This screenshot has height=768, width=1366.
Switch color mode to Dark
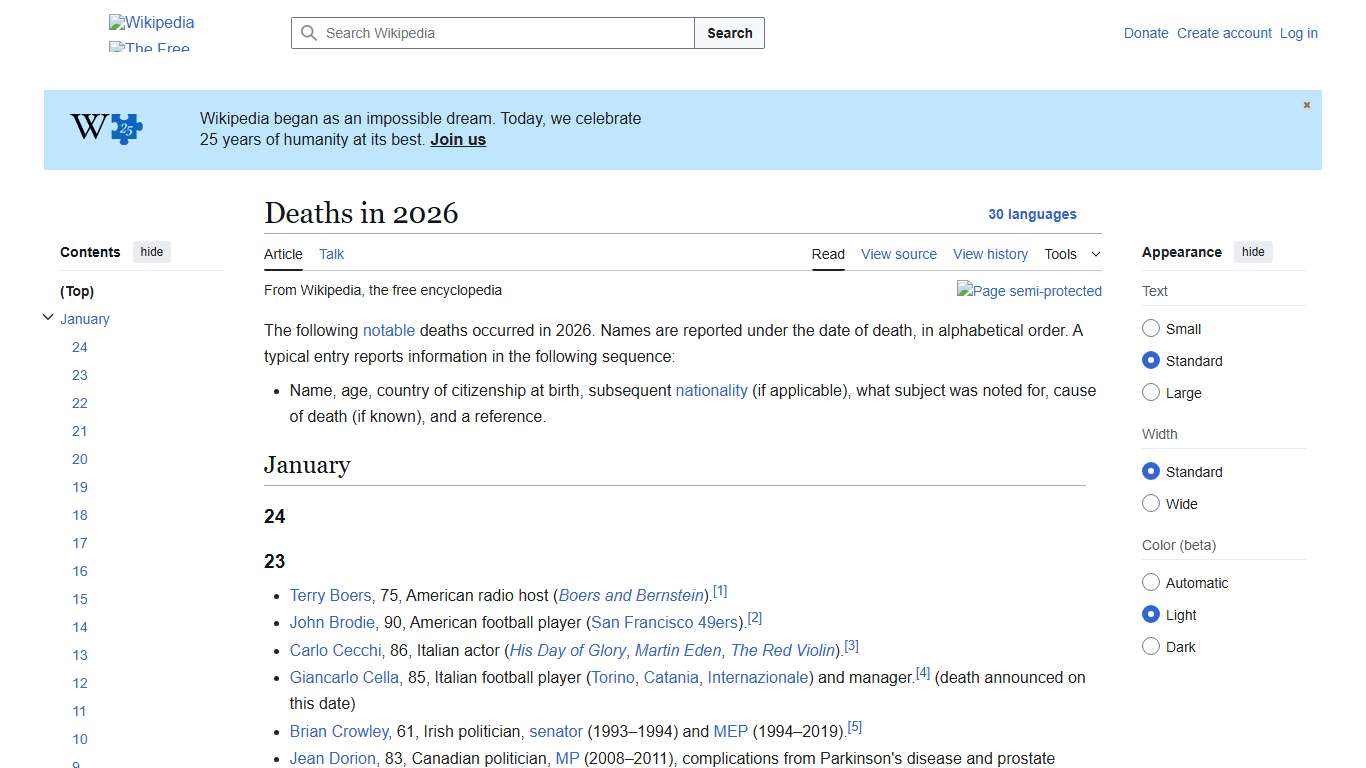tap(1151, 646)
